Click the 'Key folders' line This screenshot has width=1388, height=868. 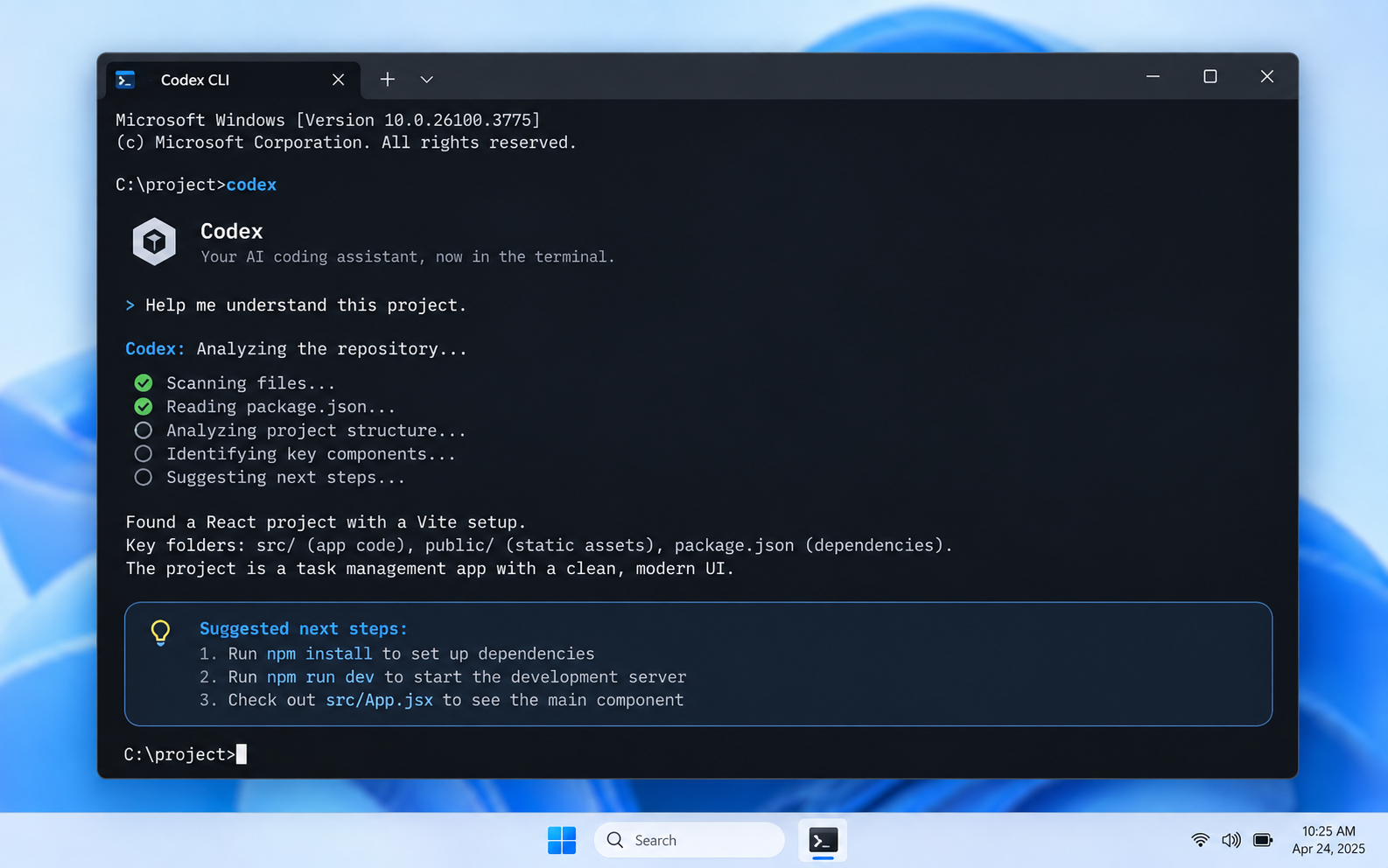click(539, 546)
